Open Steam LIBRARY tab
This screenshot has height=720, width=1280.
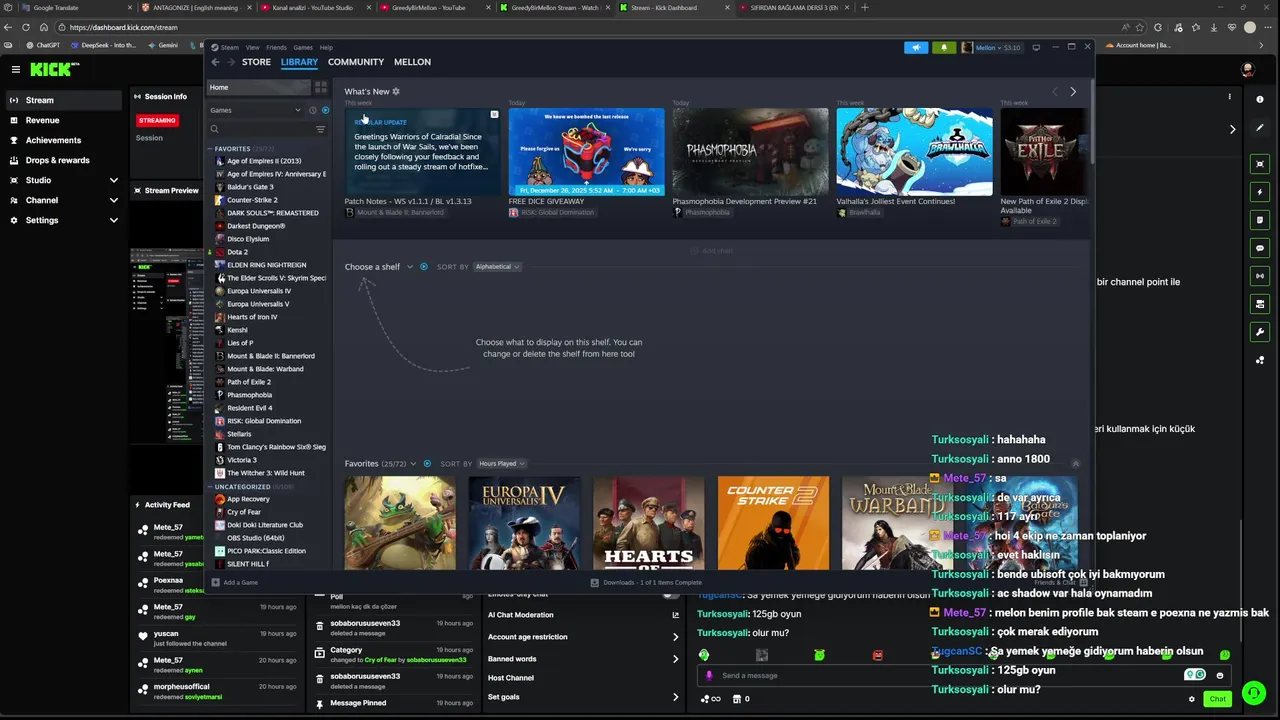click(x=299, y=62)
